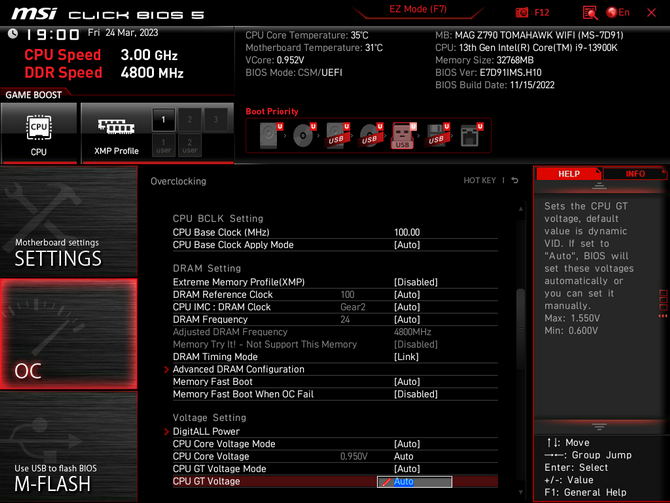Select the optical disc boot device icon
670x503 pixels.
(304, 135)
